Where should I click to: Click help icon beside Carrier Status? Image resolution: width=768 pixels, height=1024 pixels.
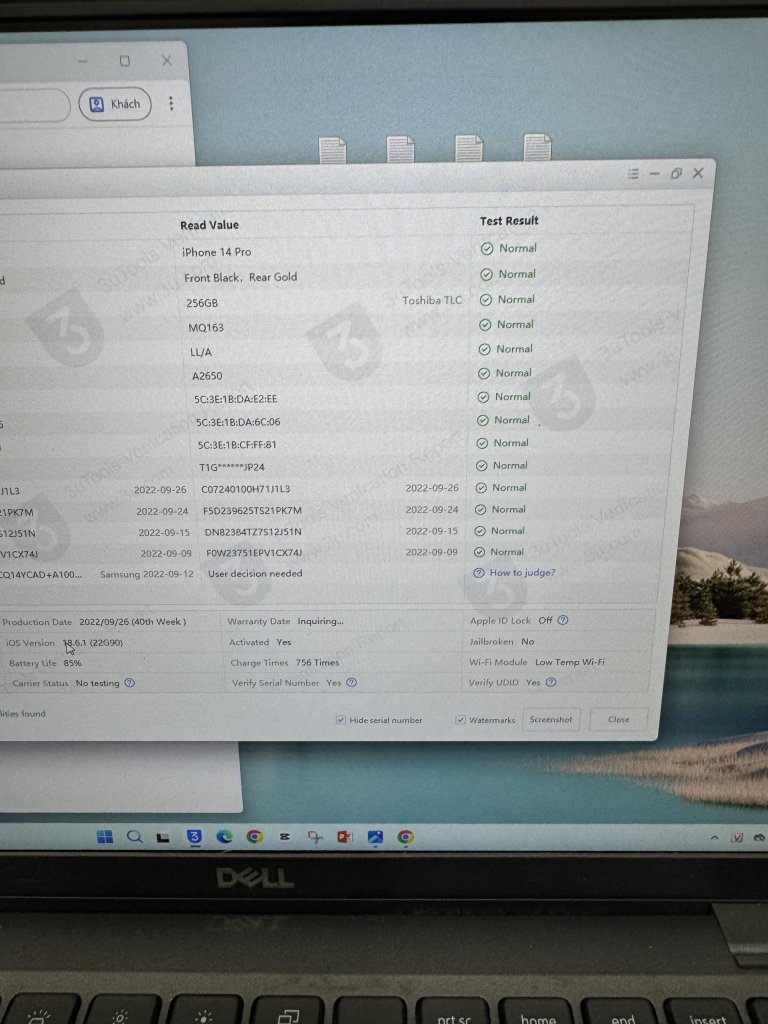point(129,683)
